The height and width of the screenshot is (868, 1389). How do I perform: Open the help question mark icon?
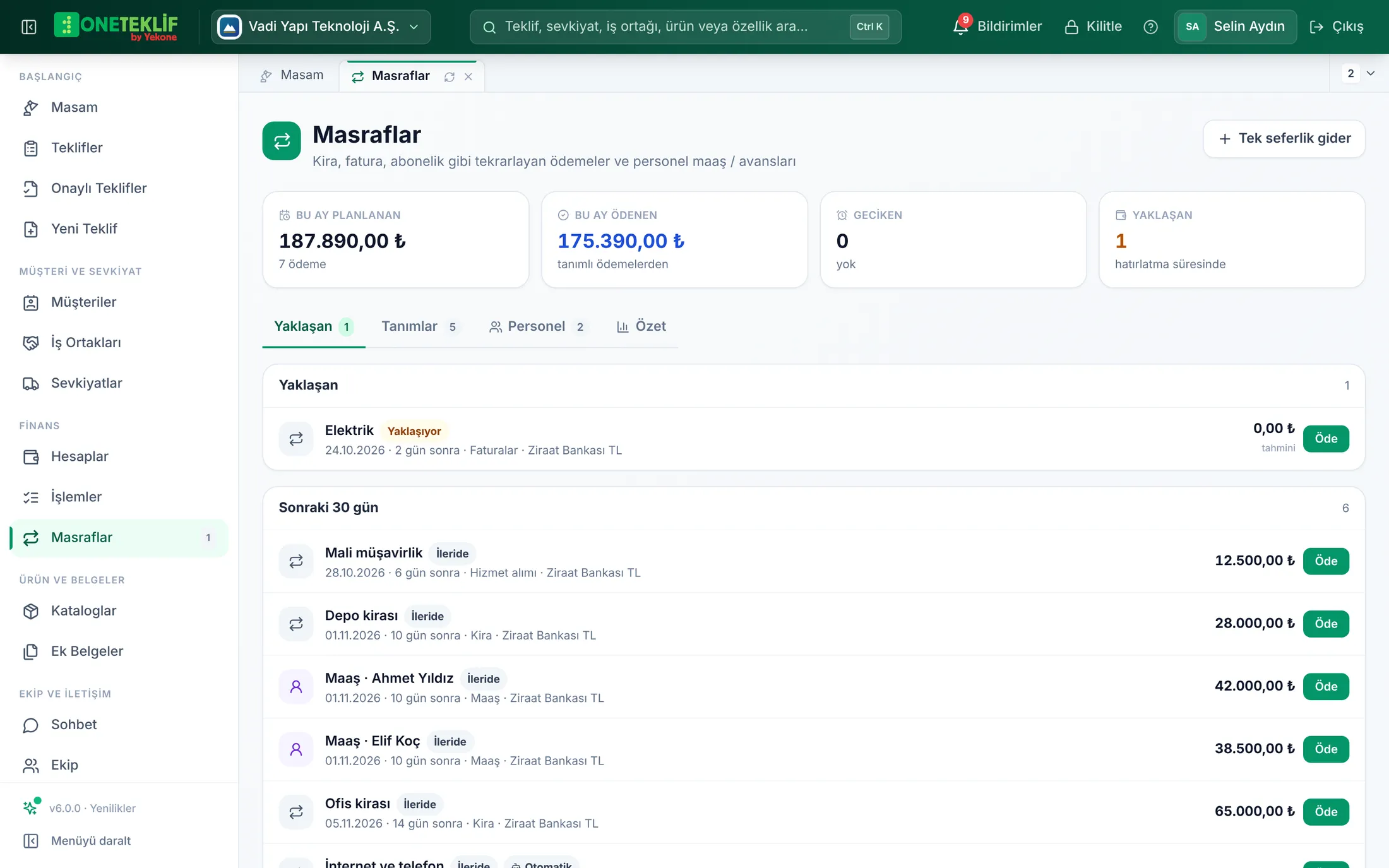coord(1150,27)
